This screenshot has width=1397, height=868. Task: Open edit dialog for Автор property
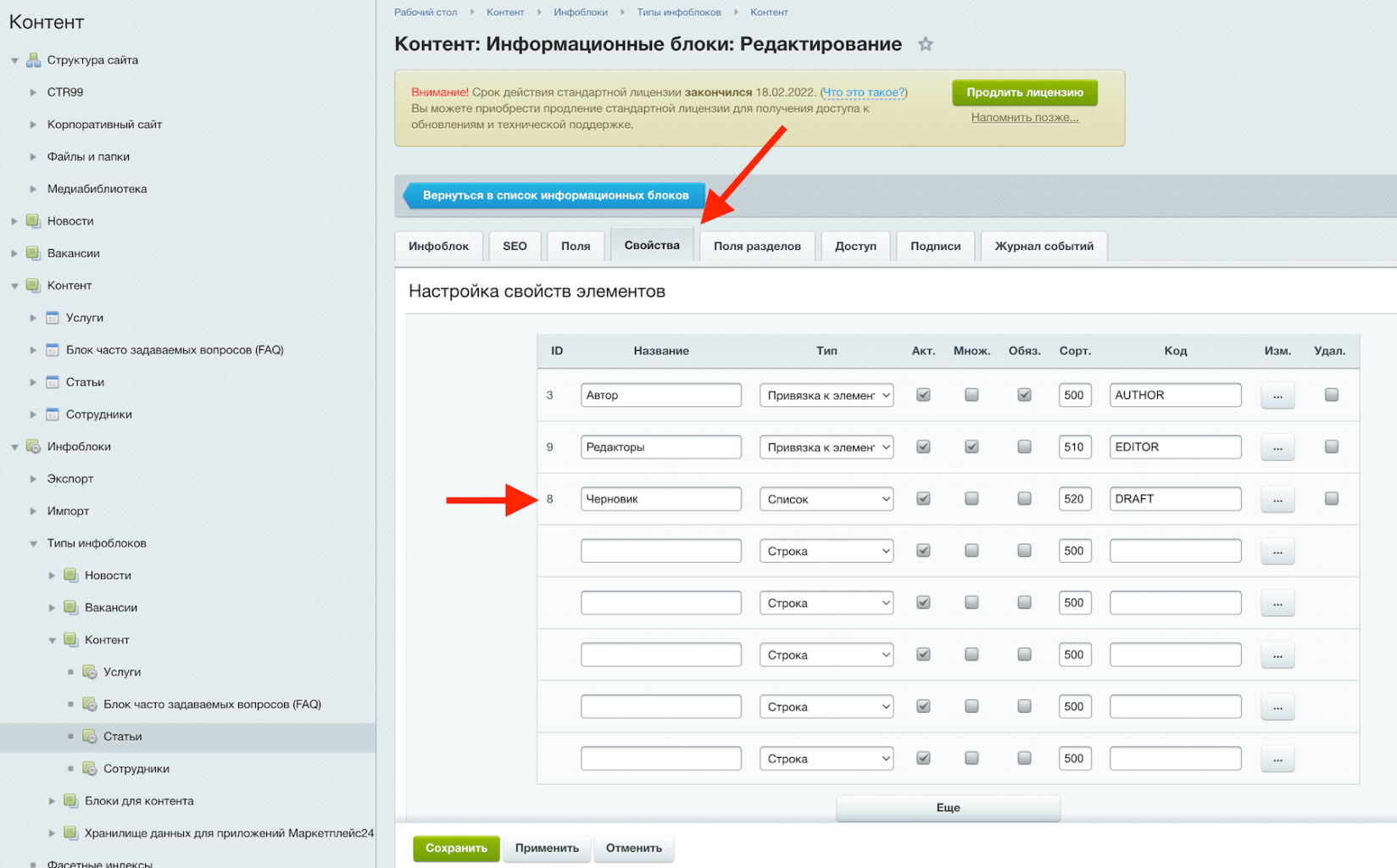(x=1277, y=395)
